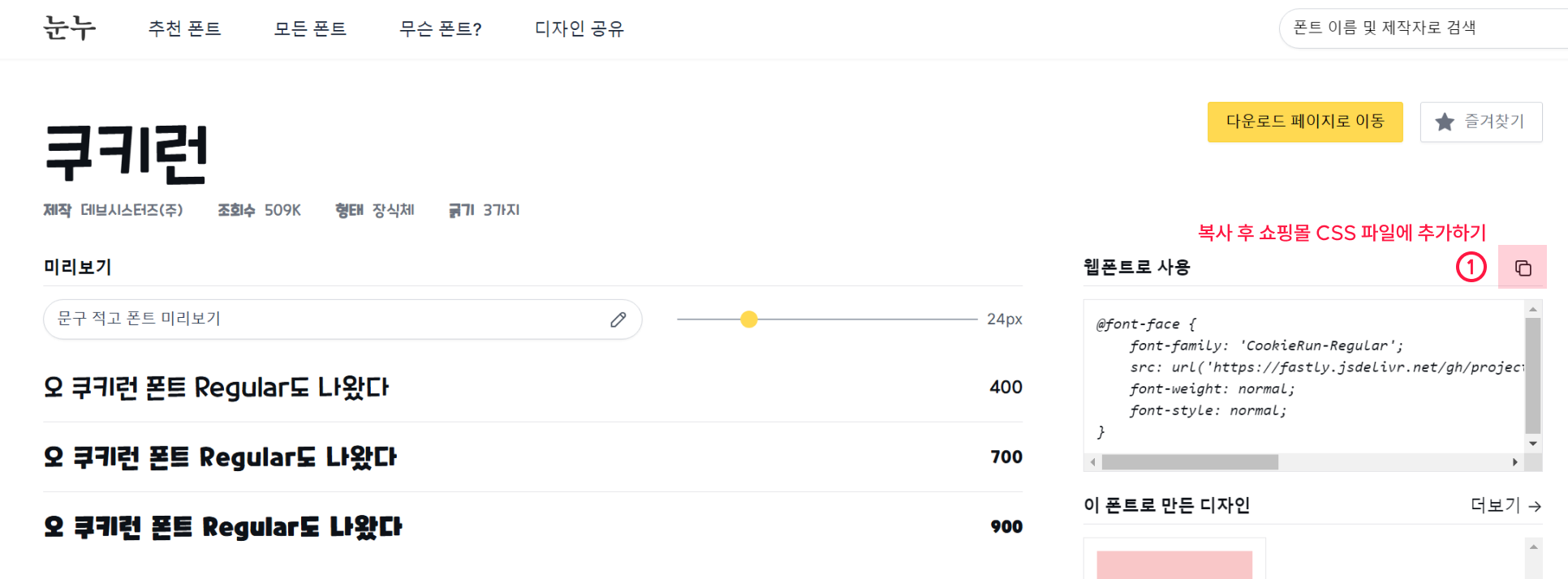This screenshot has width=1568, height=579.
Task: Click the font size slider handle
Action: [749, 320]
